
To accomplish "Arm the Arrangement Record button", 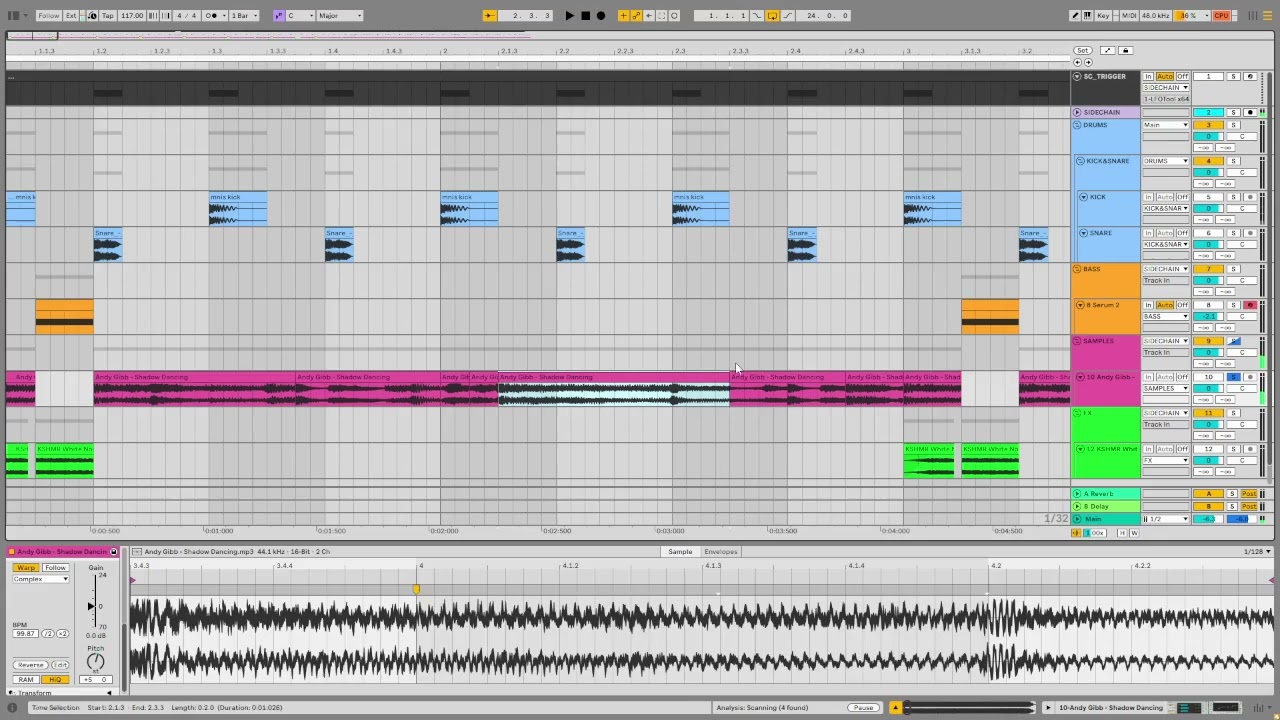I will (600, 15).
